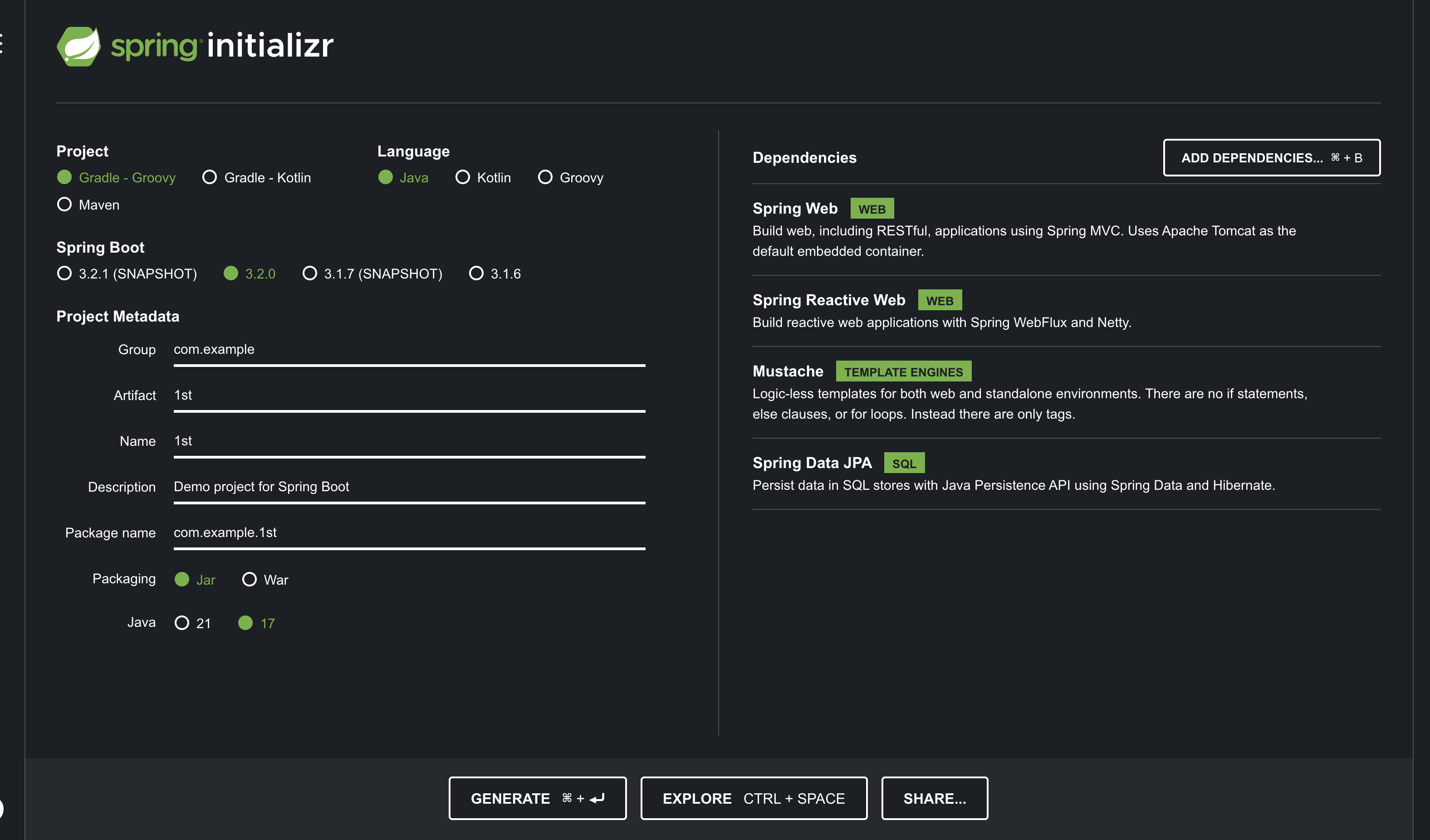Select Java language option
This screenshot has width=1430, height=840.
pos(403,177)
